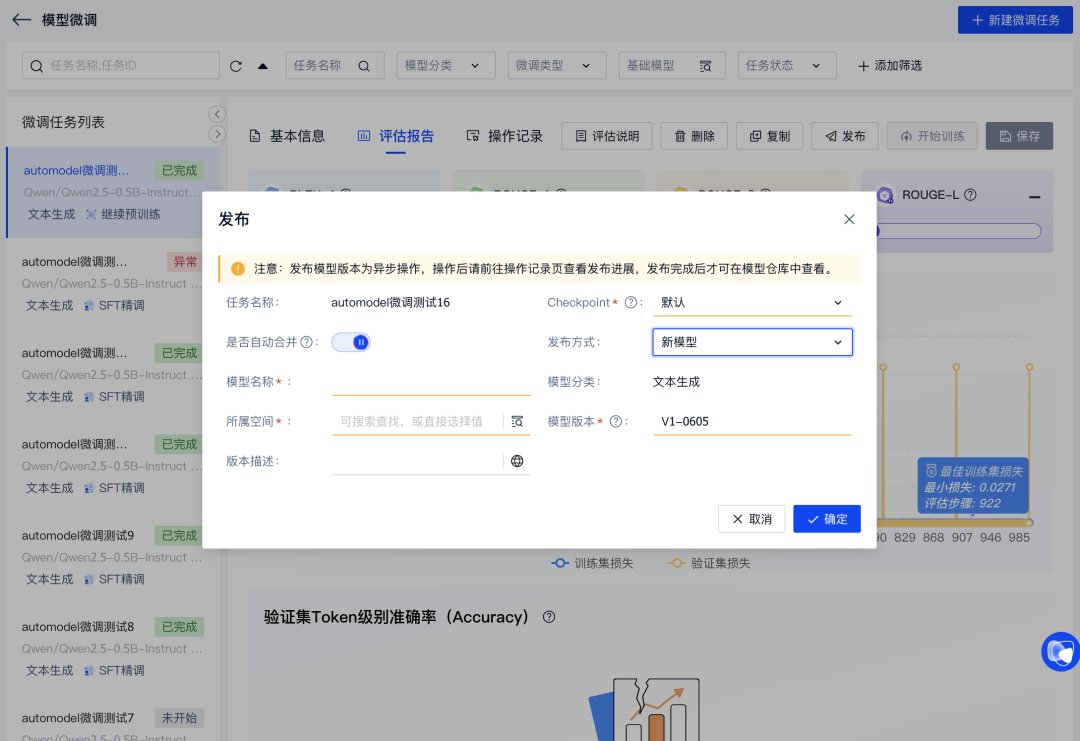1080x741 pixels.
Task: Toggle 训练集损失 legend item
Action: (592, 563)
